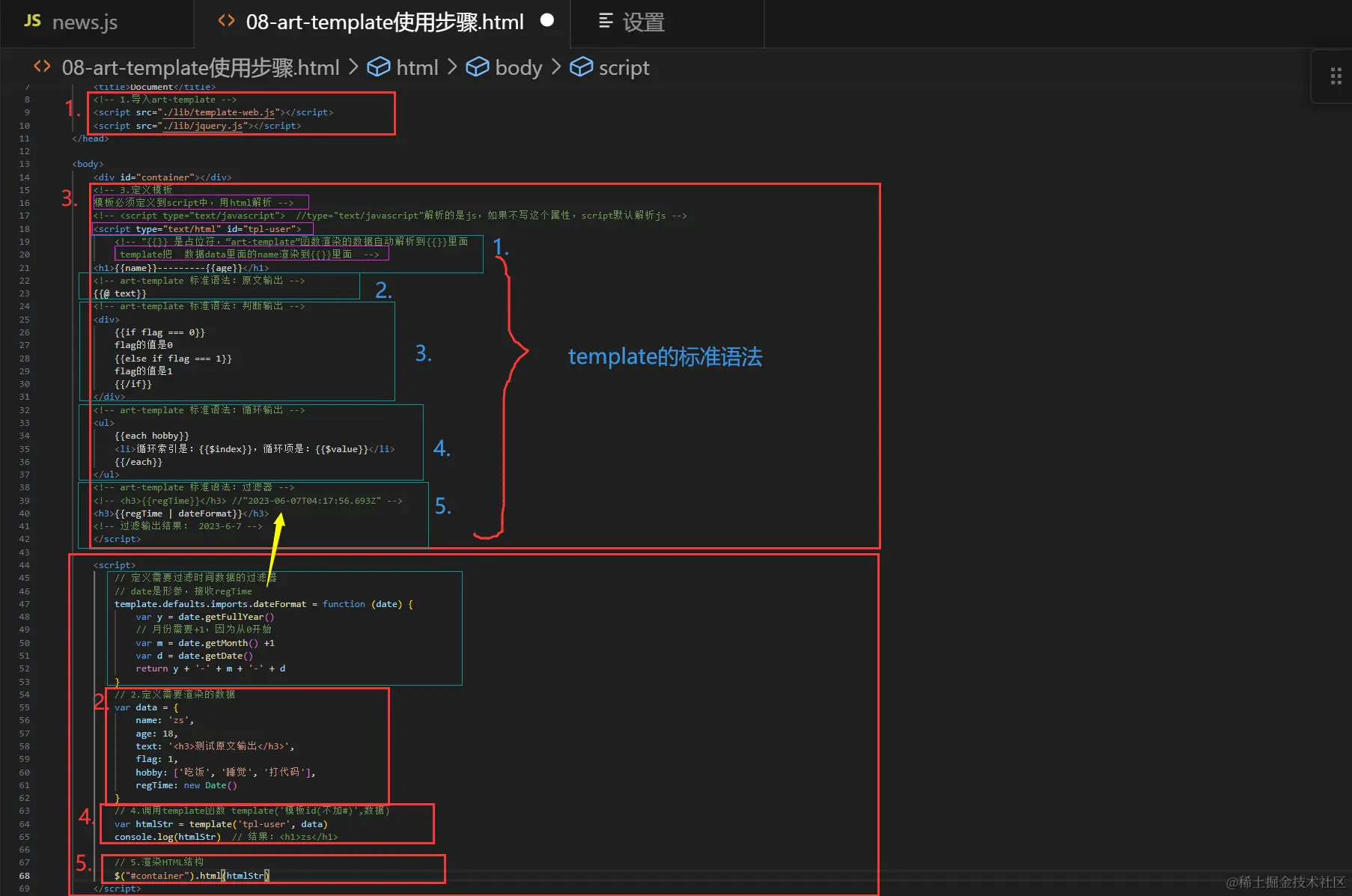Image resolution: width=1352 pixels, height=896 pixels.
Task: Click the var data = { line
Action: coord(147,707)
